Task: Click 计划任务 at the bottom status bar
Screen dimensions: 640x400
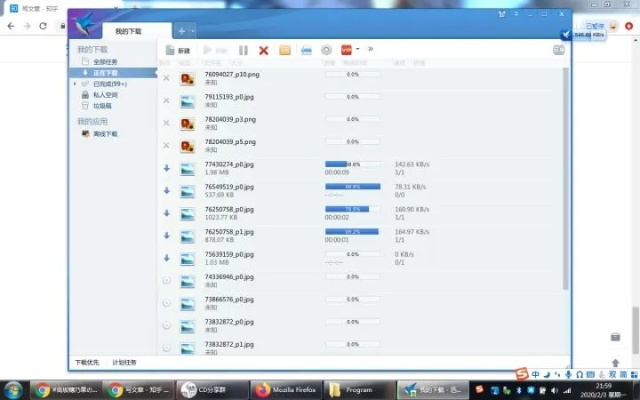Action: [x=124, y=362]
